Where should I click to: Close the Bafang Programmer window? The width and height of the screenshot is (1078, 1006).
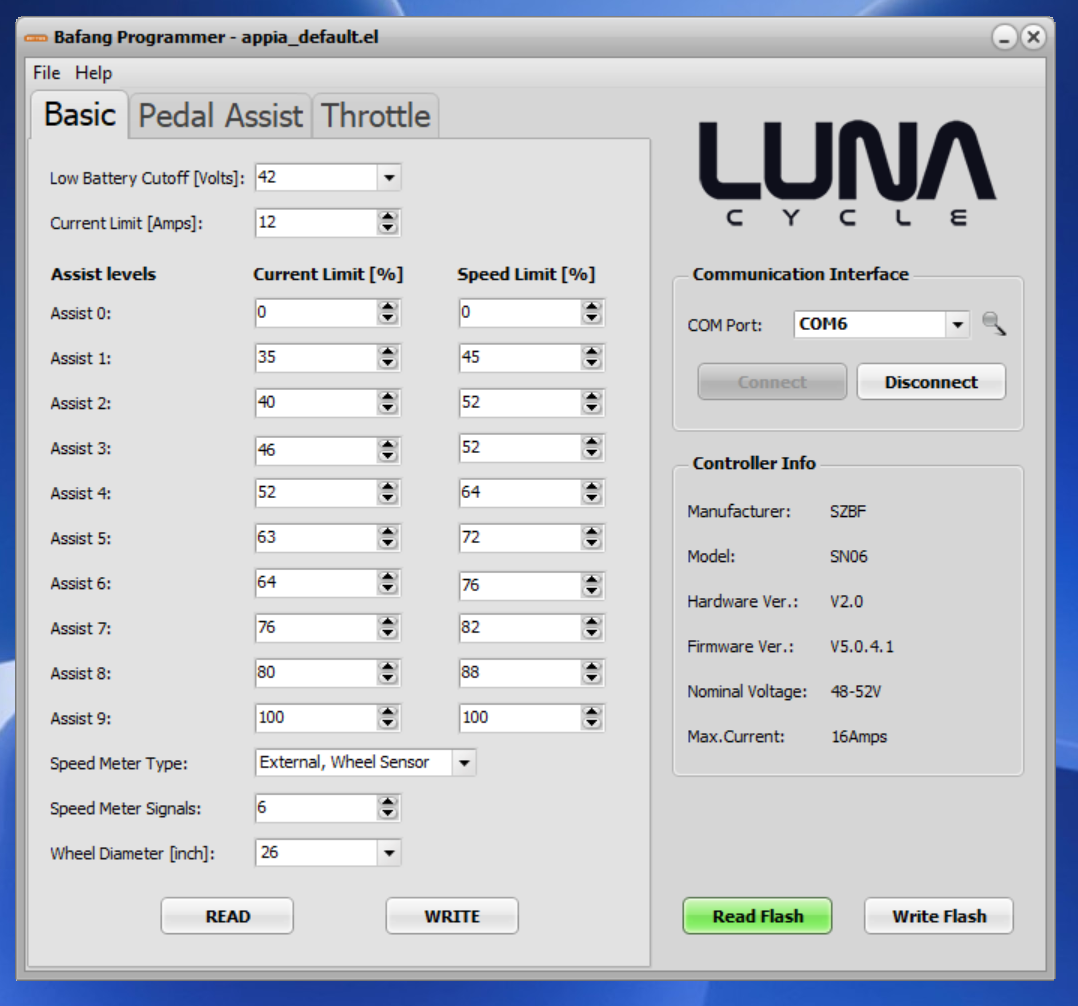(1033, 37)
